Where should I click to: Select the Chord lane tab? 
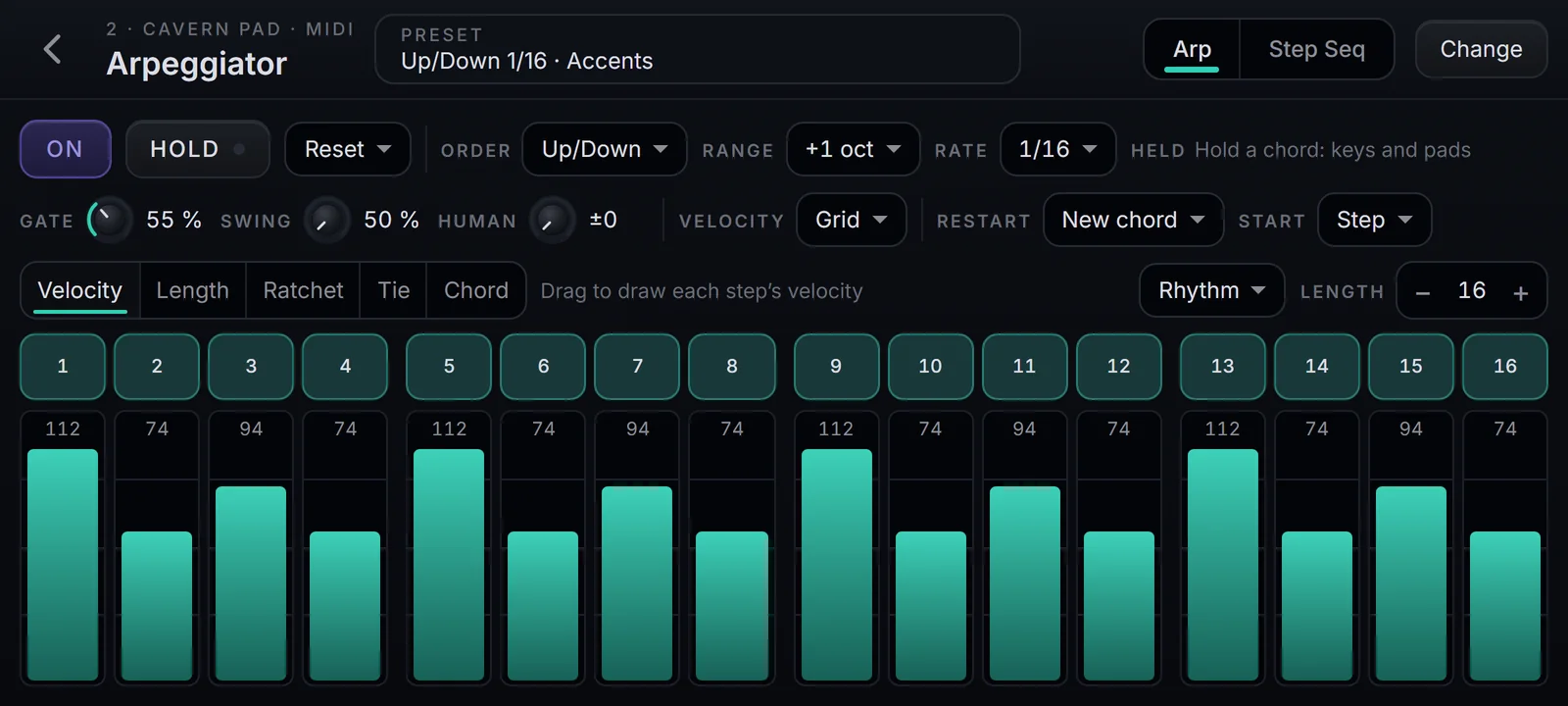(476, 290)
